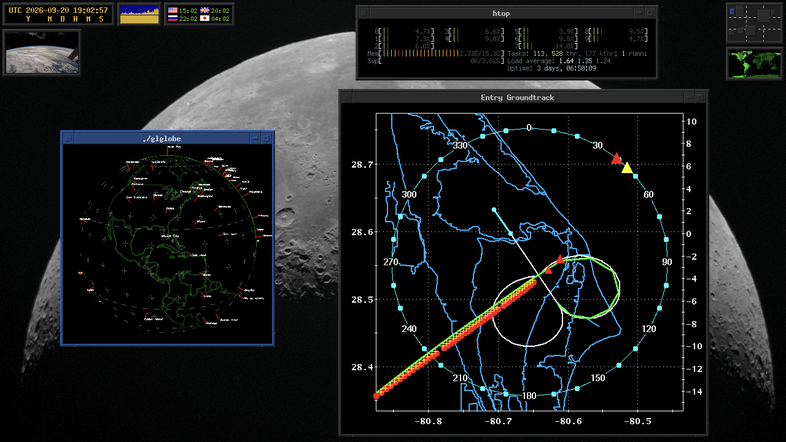This screenshot has width=786, height=442.
Task: Click the htop Swp usage bar
Action: (436, 61)
